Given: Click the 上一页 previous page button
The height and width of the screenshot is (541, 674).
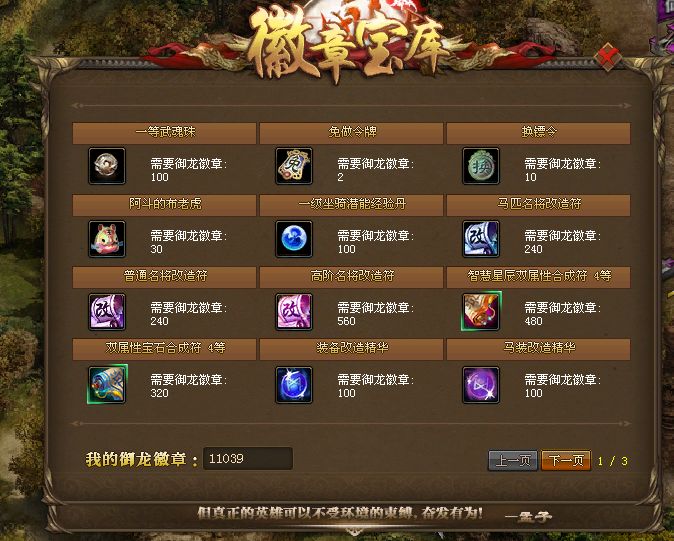Looking at the screenshot, I should click(x=513, y=461).
